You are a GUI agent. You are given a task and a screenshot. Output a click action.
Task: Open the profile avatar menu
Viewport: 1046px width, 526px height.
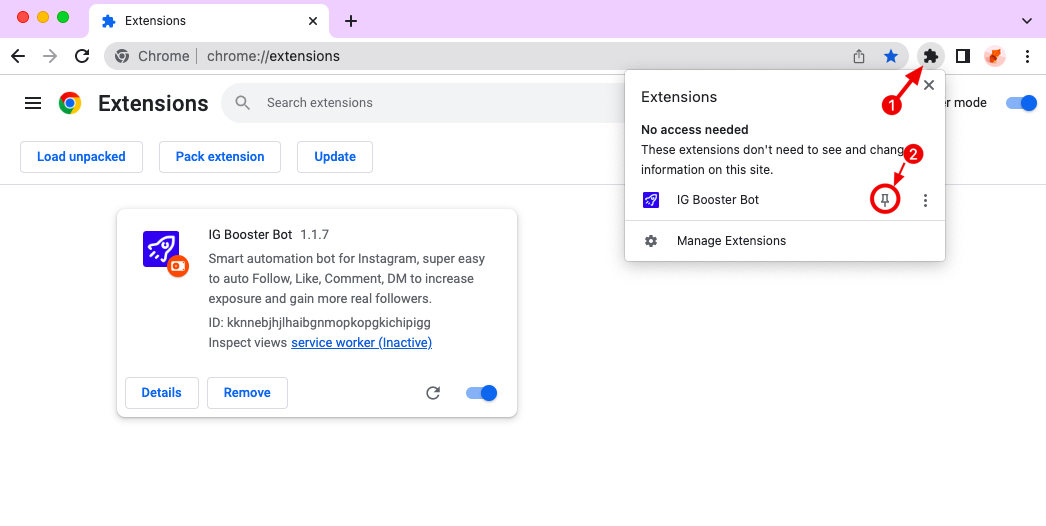coord(995,56)
